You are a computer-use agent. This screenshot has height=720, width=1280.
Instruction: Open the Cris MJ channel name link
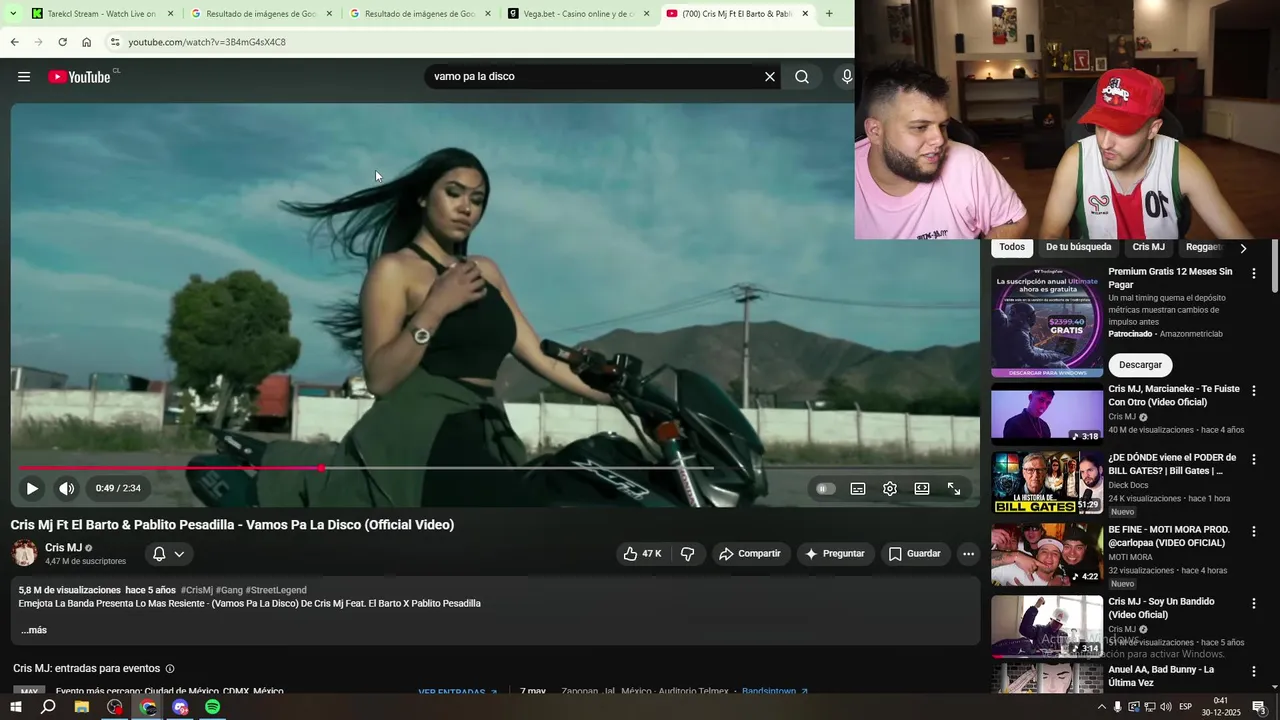63,548
